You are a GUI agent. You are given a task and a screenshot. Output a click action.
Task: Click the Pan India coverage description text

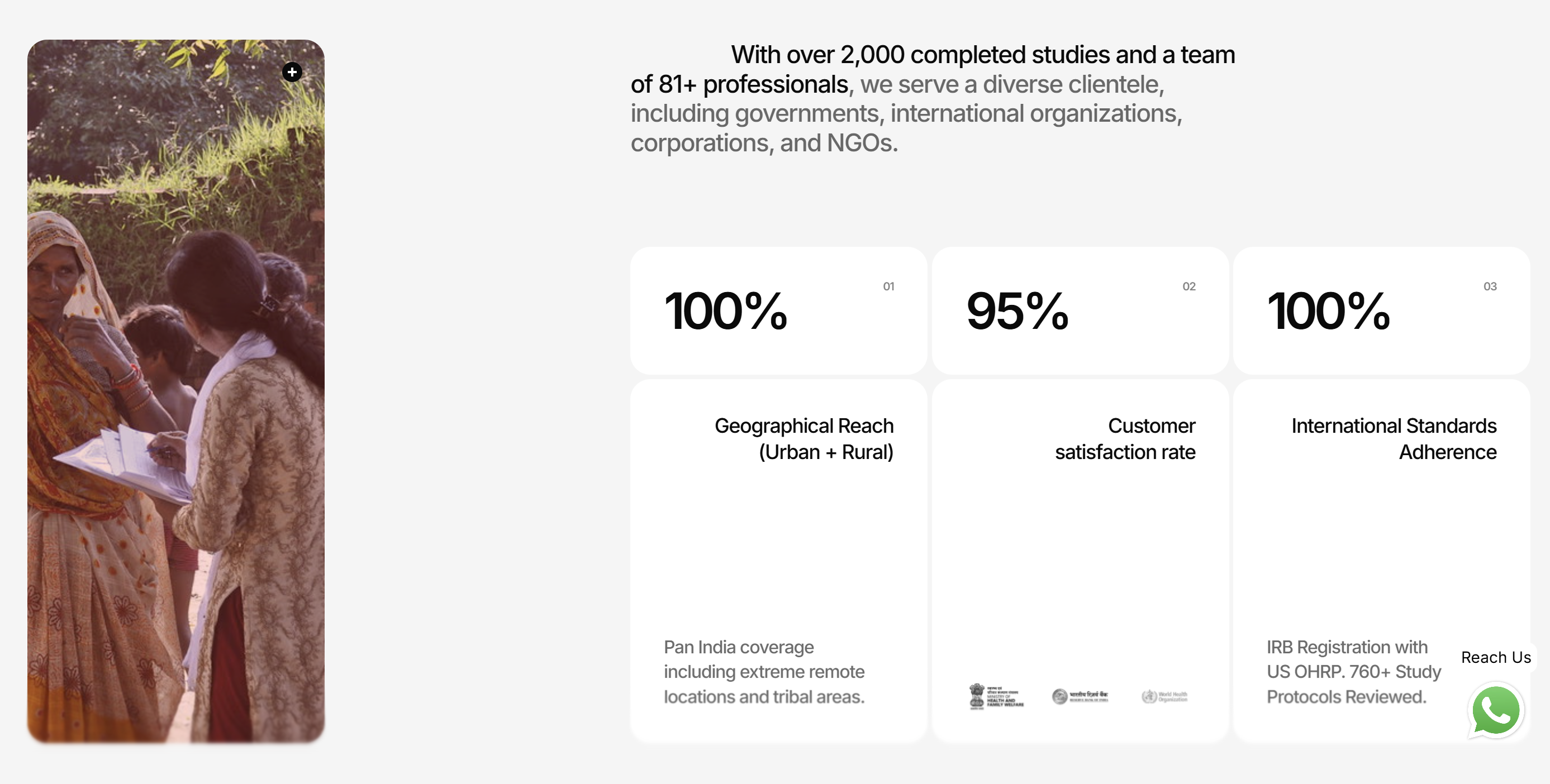pyautogui.click(x=764, y=672)
